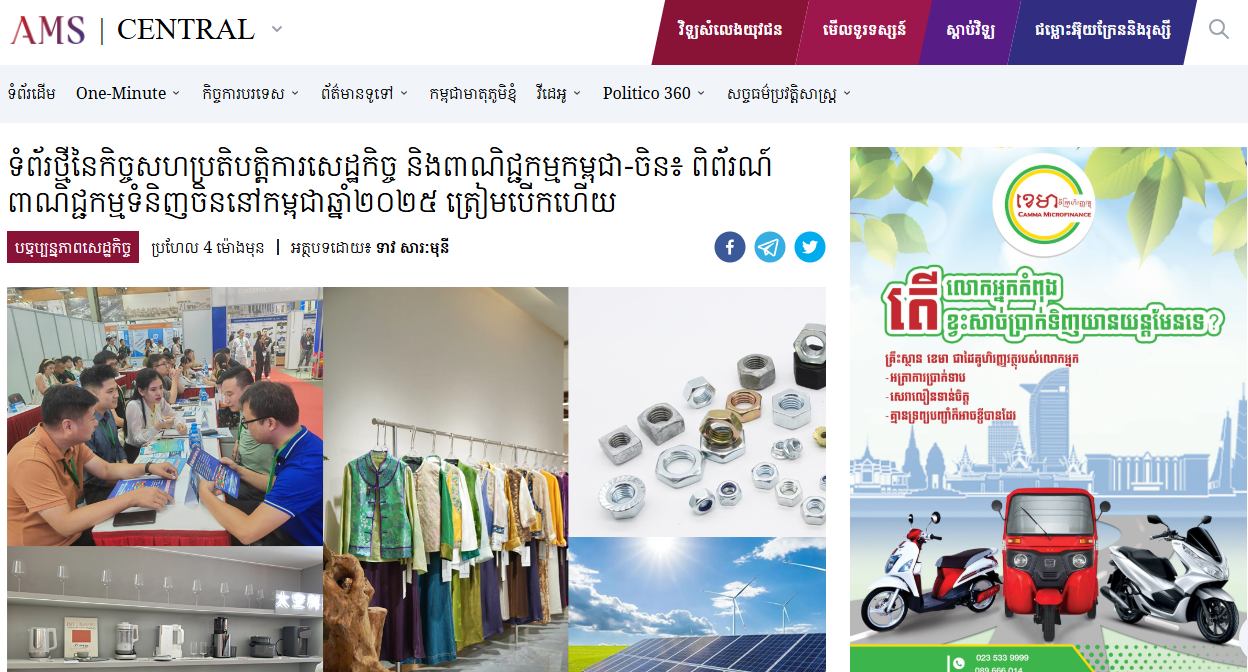1248x672 pixels.
Task: Click the មើលទូរទស្សន៍ watch TV tab
Action: click(x=865, y=29)
